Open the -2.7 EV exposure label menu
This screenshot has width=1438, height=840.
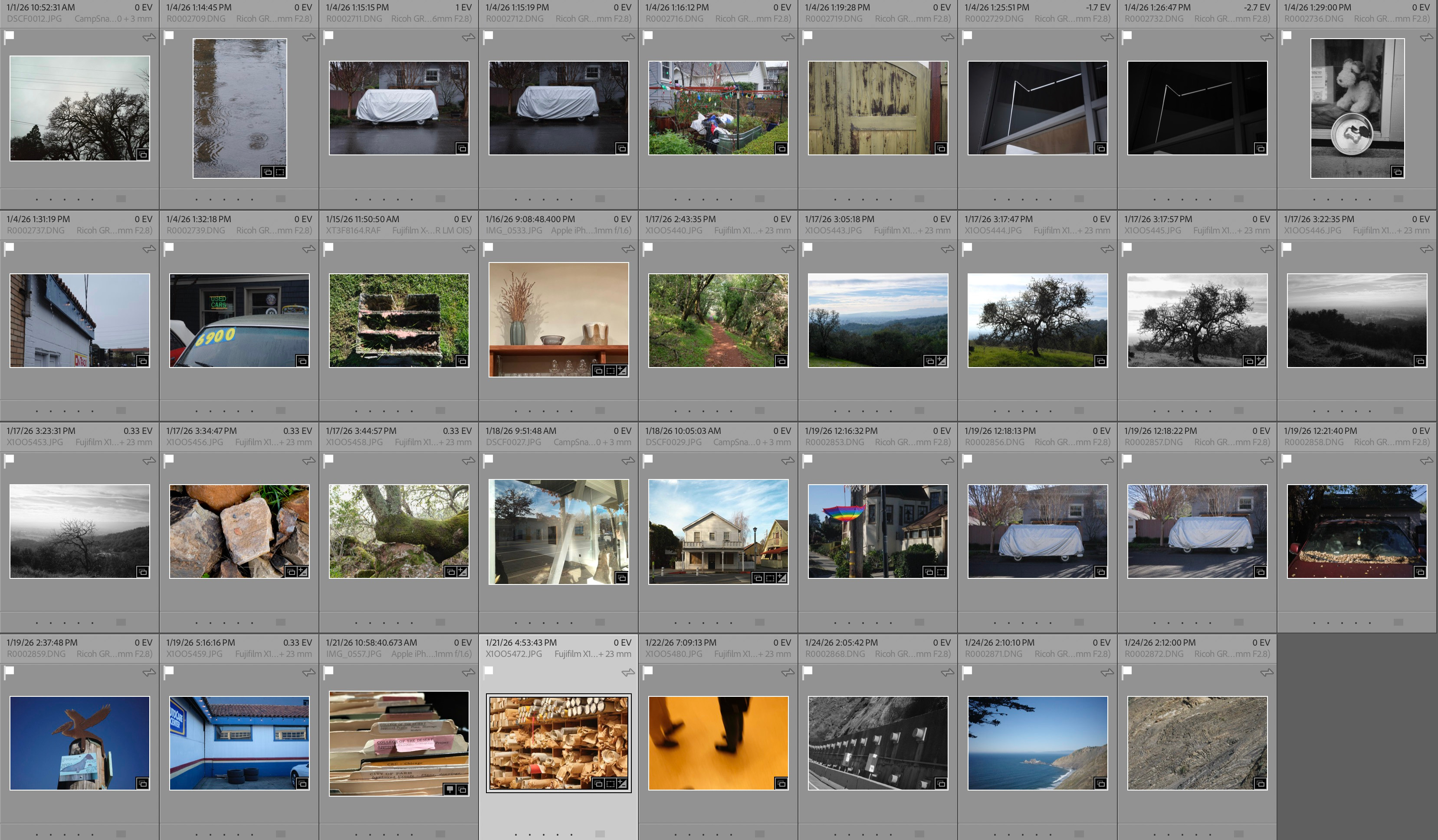(x=1257, y=7)
